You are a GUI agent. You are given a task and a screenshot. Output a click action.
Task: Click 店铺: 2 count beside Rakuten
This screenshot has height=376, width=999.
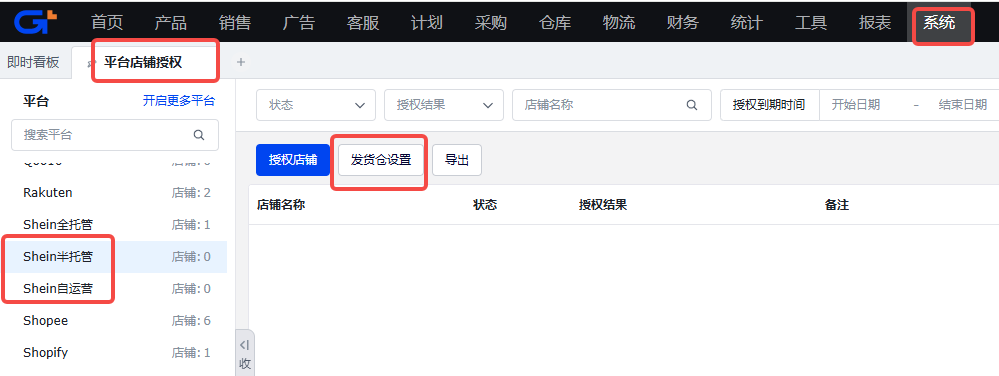191,192
